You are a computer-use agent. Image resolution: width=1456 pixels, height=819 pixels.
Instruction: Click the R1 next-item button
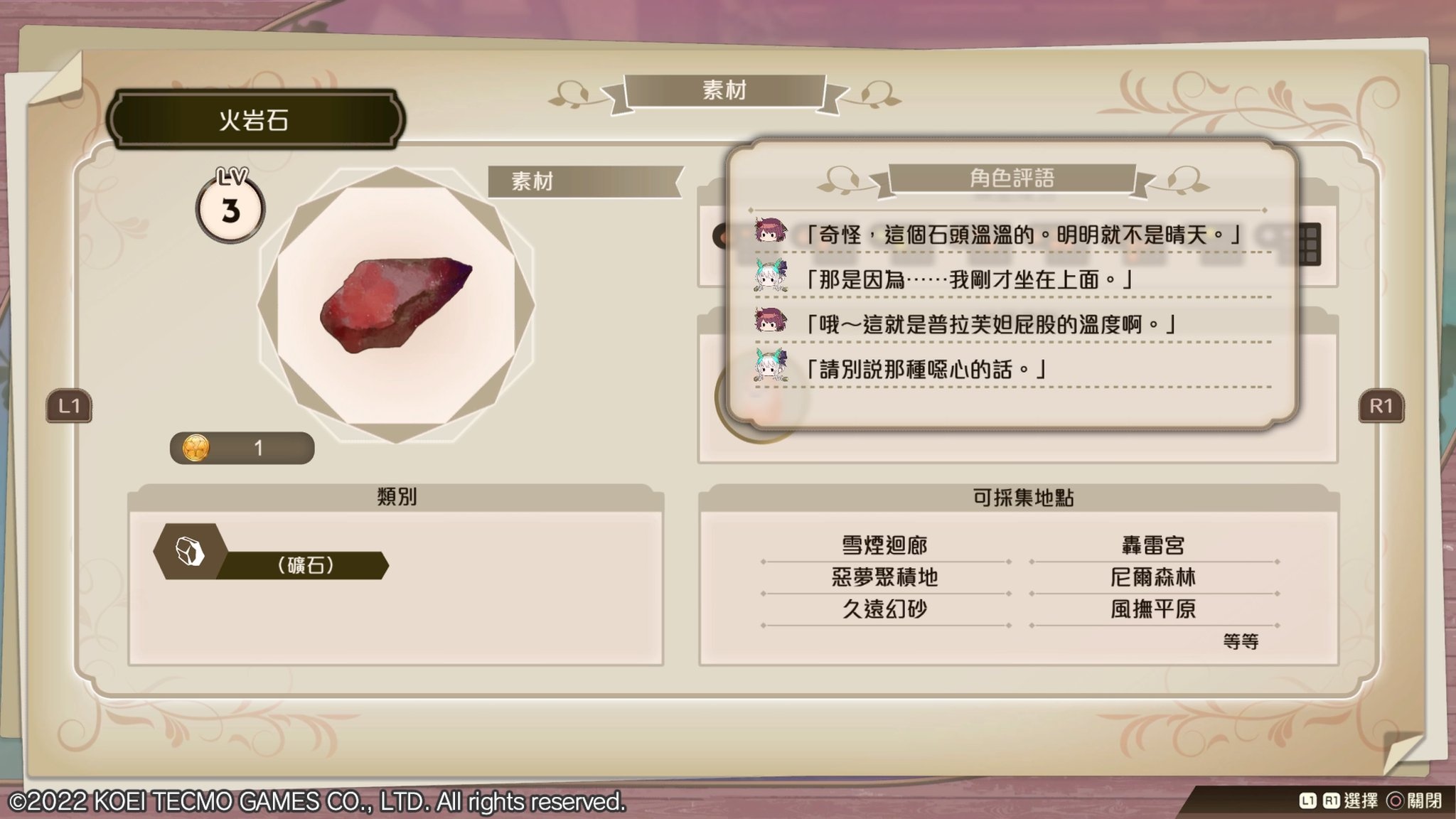click(1381, 406)
